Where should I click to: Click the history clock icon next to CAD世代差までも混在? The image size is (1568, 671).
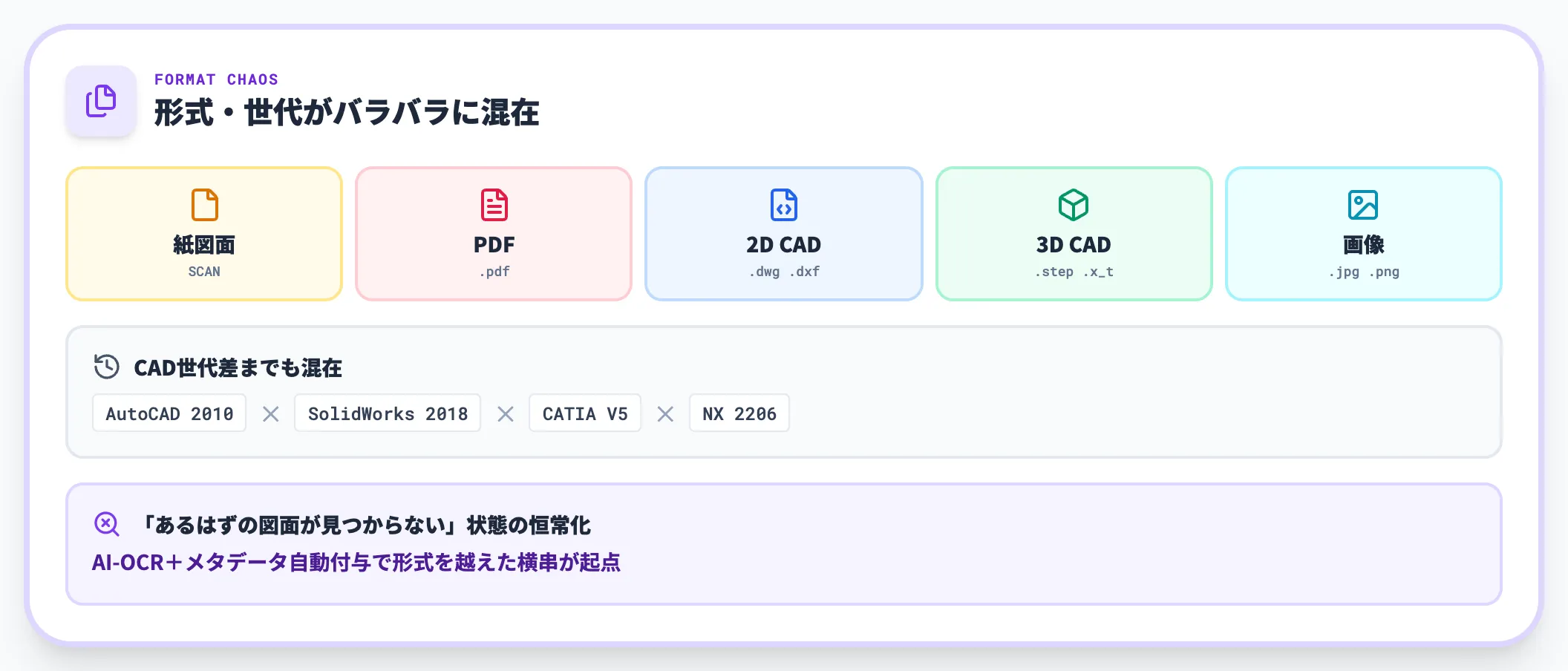pyautogui.click(x=105, y=367)
